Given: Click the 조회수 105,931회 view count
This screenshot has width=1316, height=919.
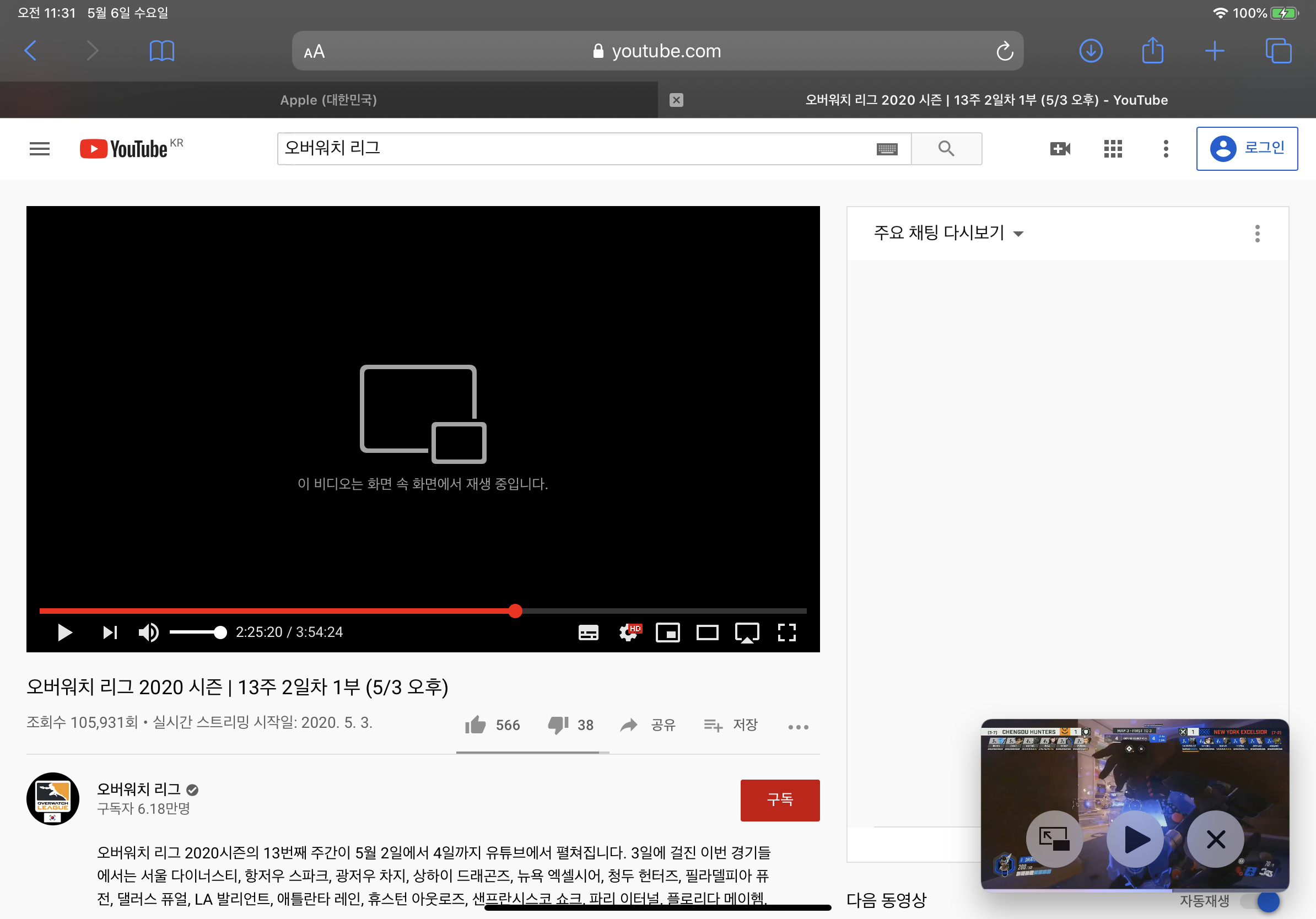Looking at the screenshot, I should [82, 722].
